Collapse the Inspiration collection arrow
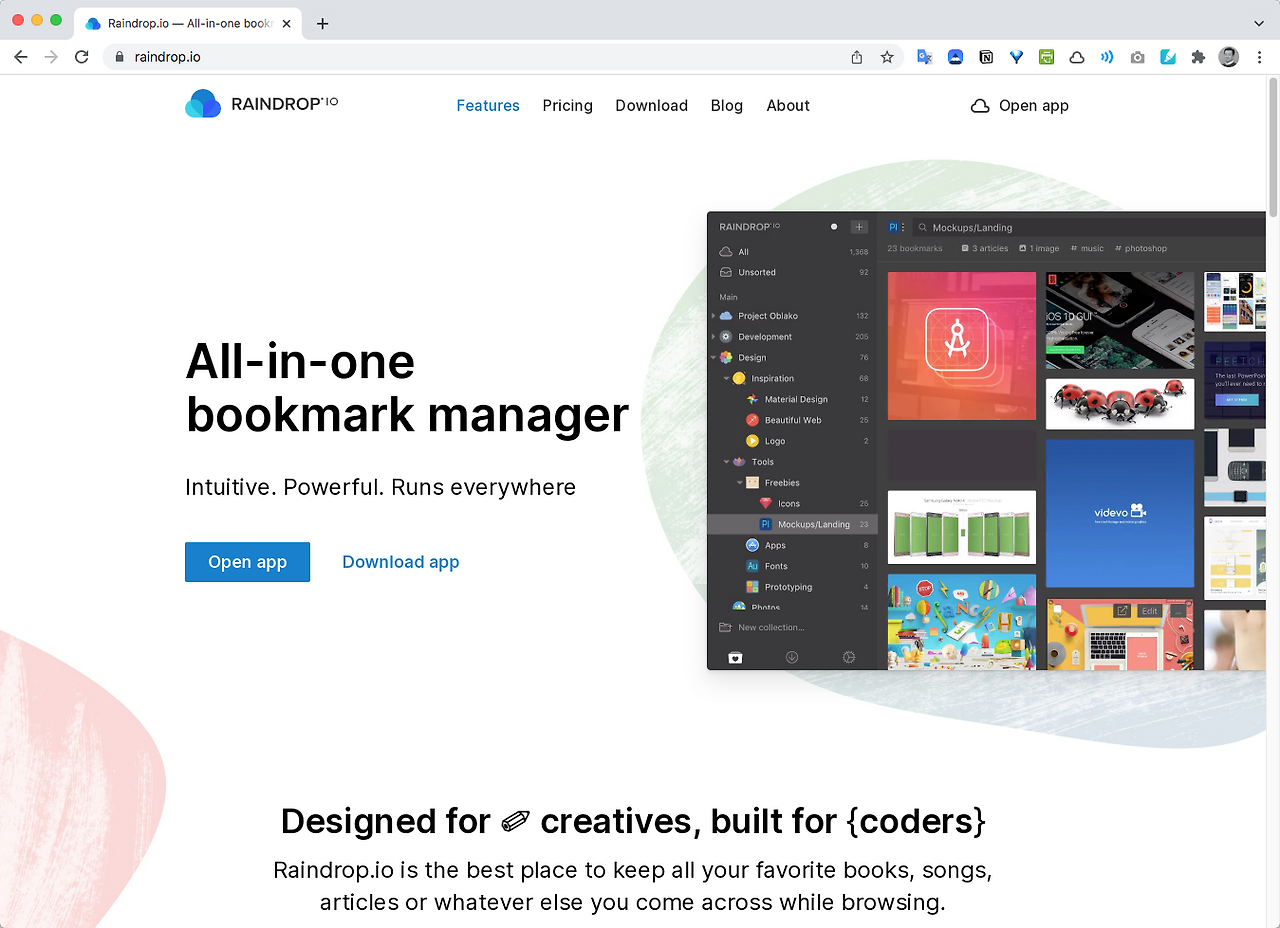 pos(726,379)
